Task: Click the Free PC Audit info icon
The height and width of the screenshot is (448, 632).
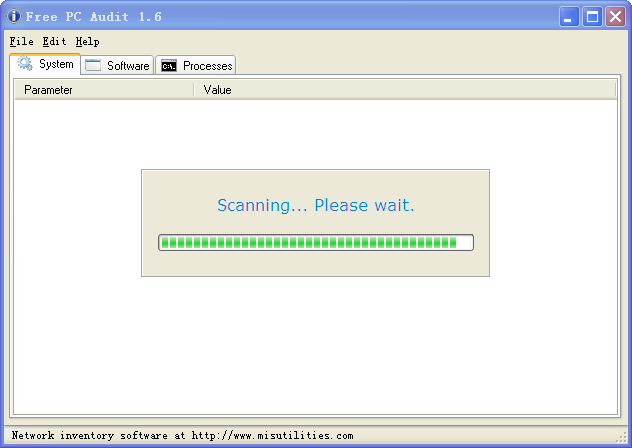Action: tap(14, 17)
